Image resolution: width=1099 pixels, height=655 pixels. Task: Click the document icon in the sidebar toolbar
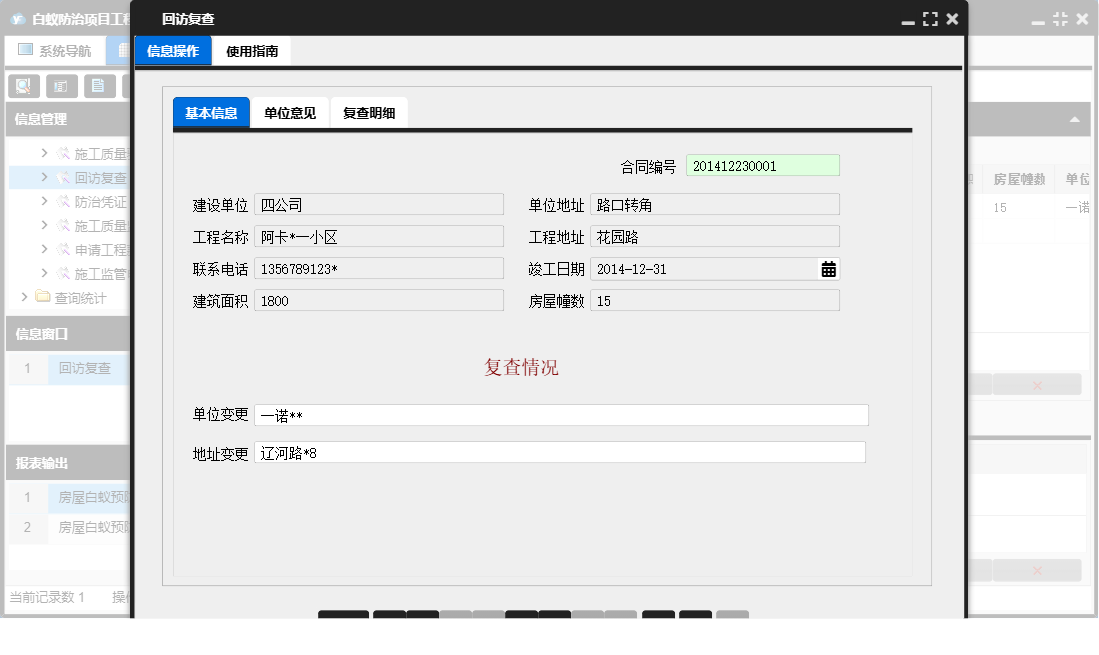97,85
